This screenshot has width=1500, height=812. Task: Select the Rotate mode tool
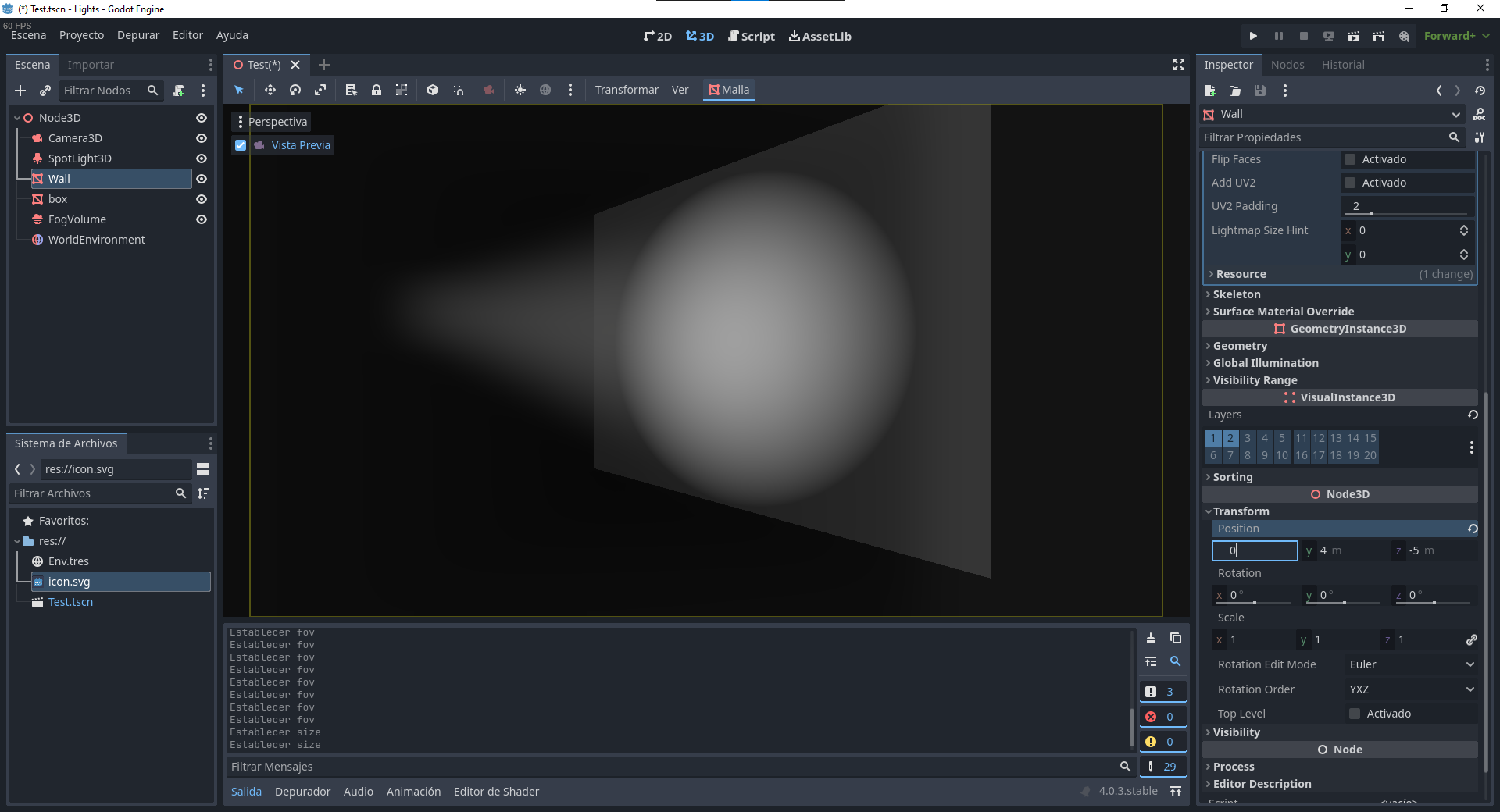295,90
